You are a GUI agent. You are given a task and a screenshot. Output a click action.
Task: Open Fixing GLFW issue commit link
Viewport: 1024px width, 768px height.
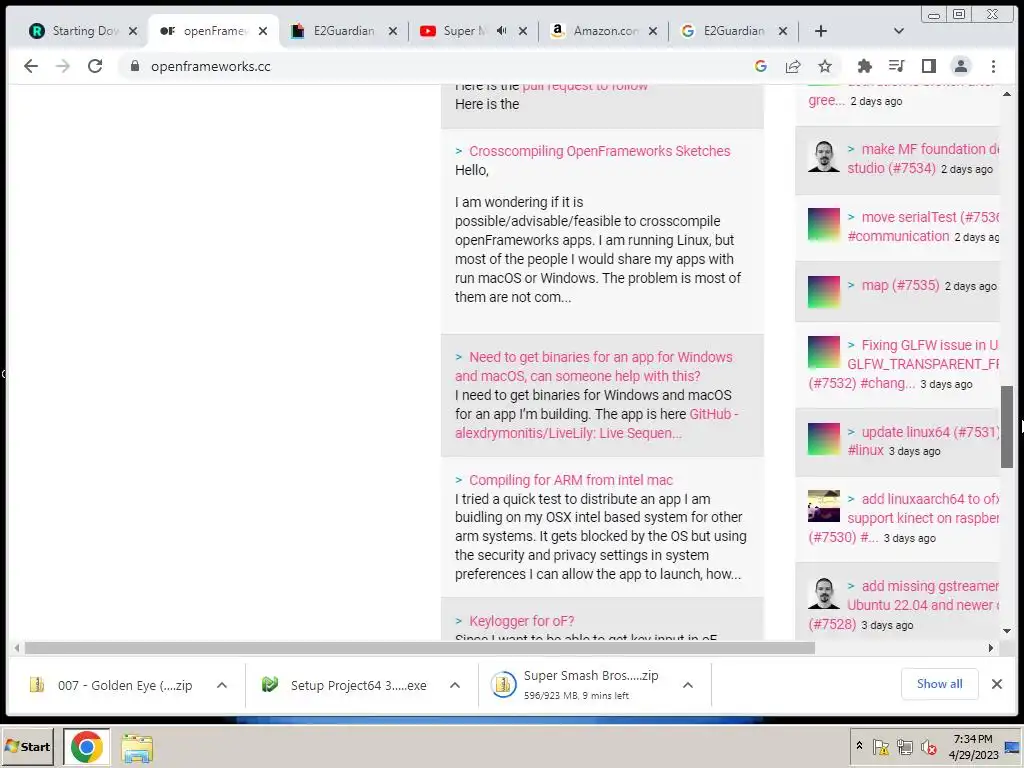(904, 364)
